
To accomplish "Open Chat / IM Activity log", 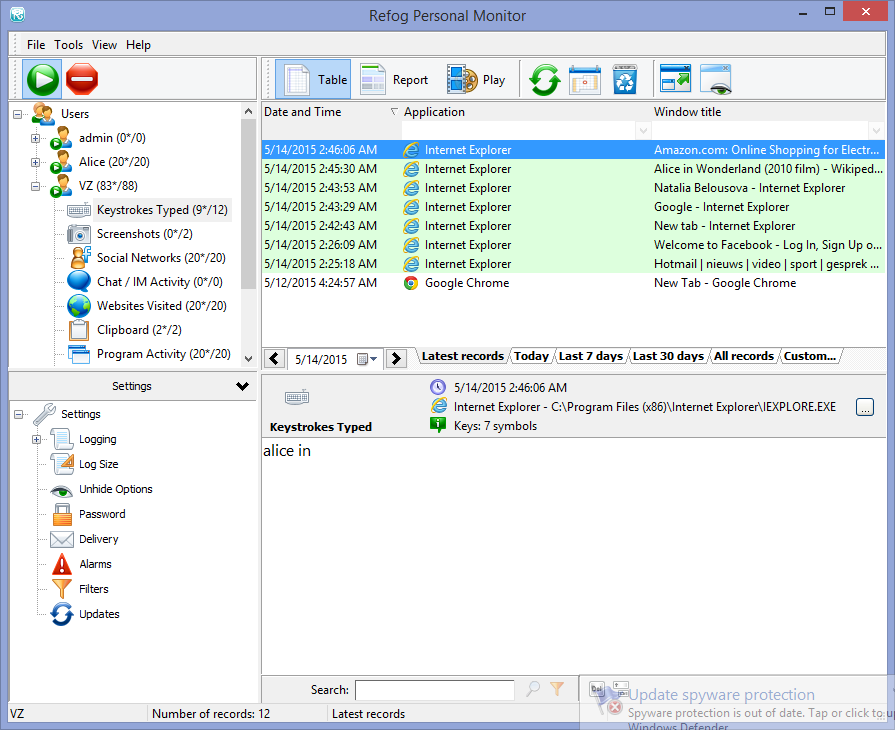I will pos(159,282).
